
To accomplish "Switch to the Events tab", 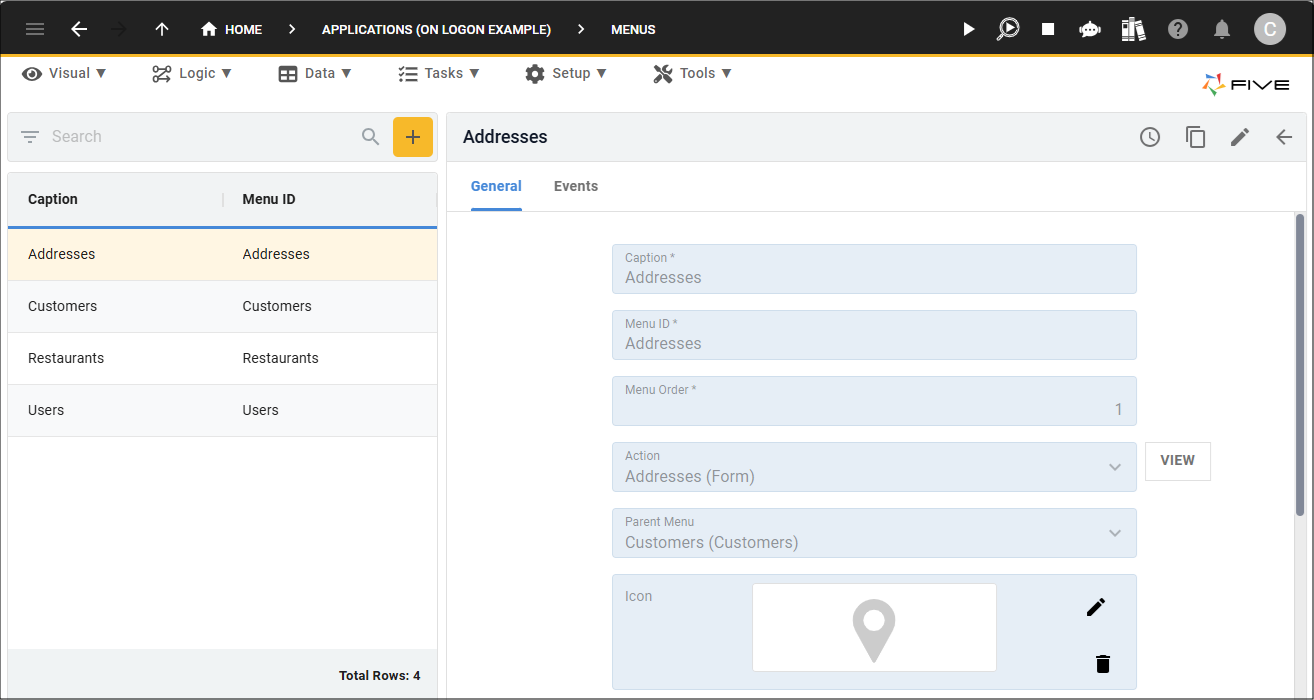I will [576, 186].
